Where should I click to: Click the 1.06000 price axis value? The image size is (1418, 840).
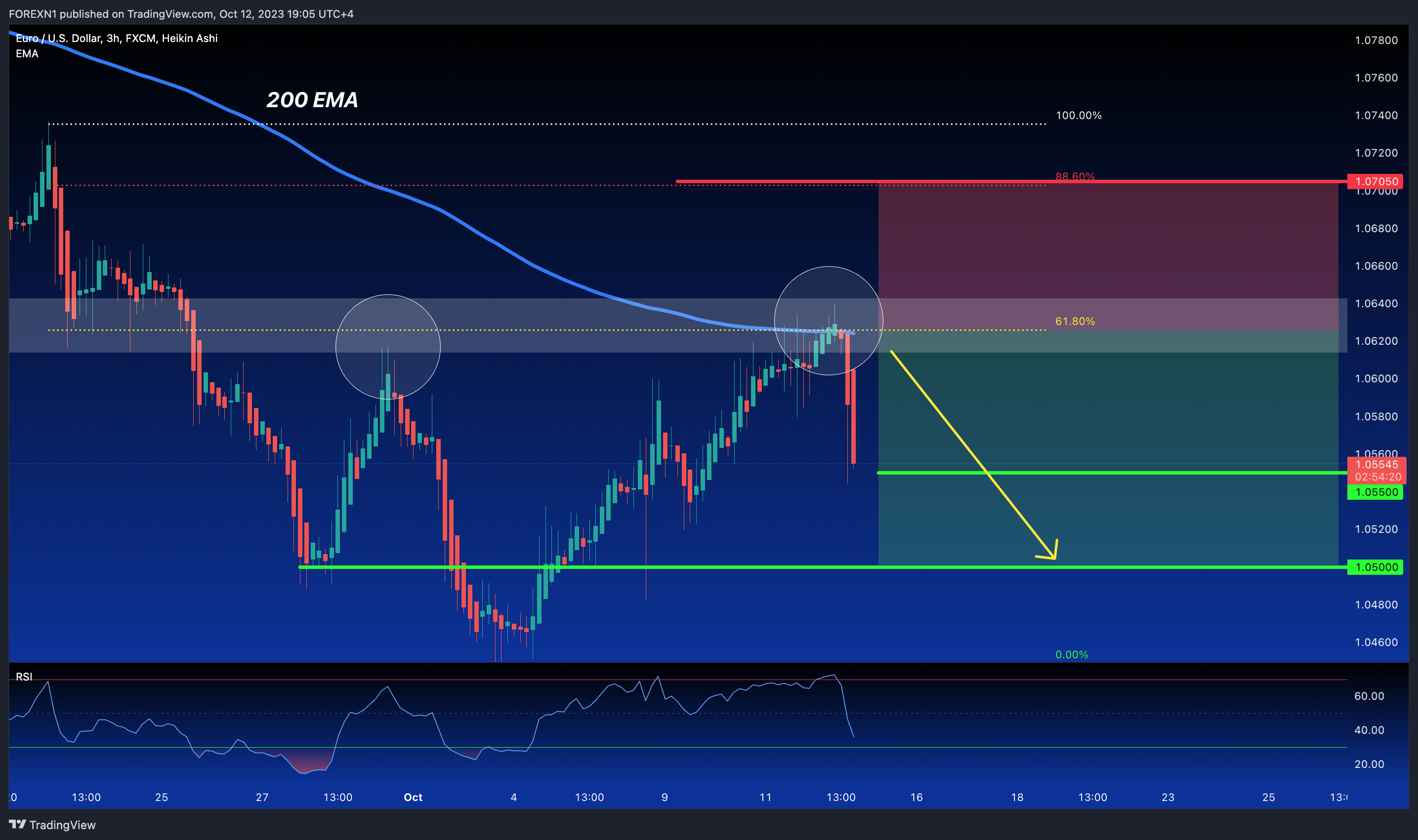pyautogui.click(x=1376, y=379)
